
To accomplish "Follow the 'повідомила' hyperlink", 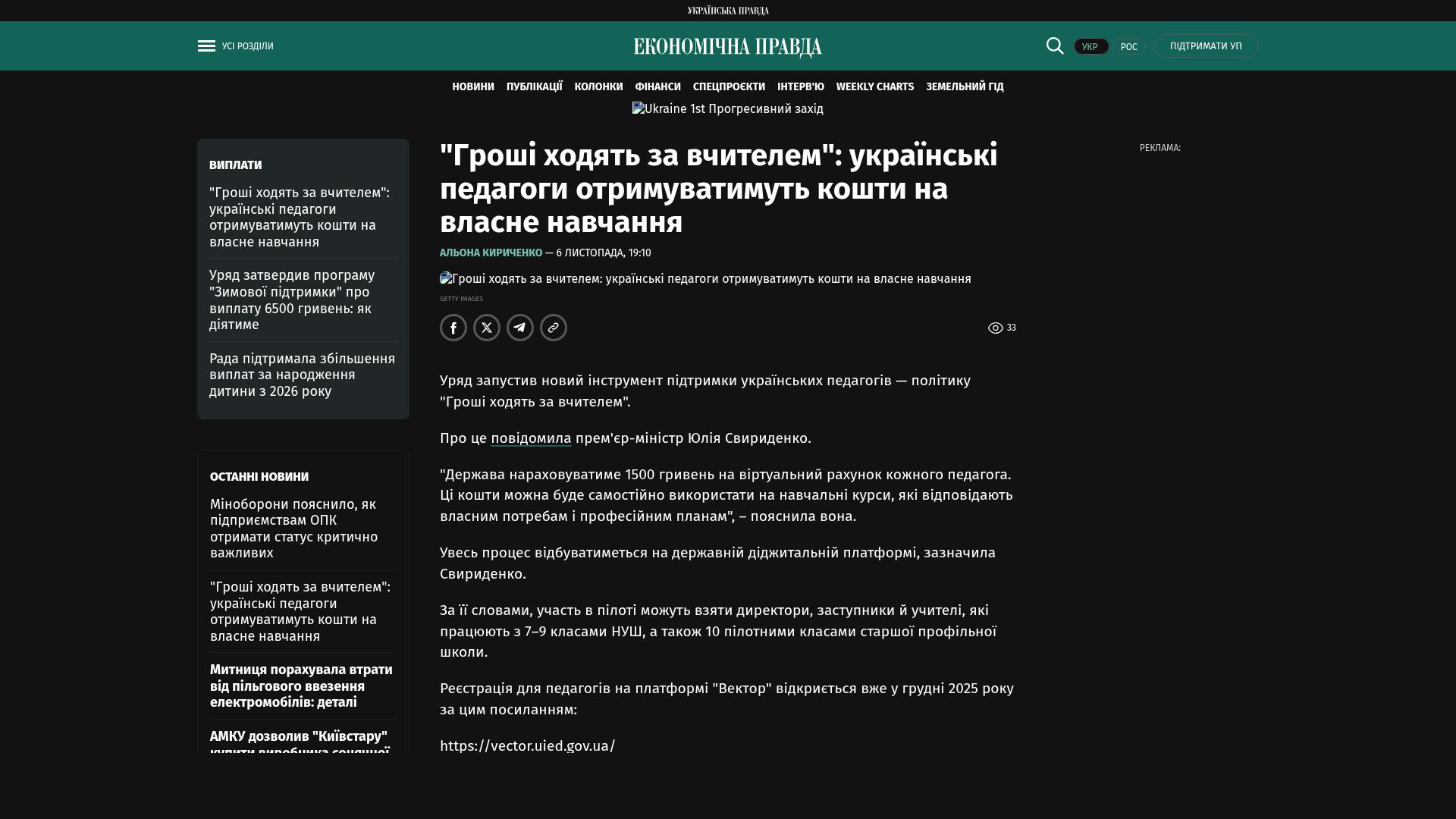I will coord(531,438).
